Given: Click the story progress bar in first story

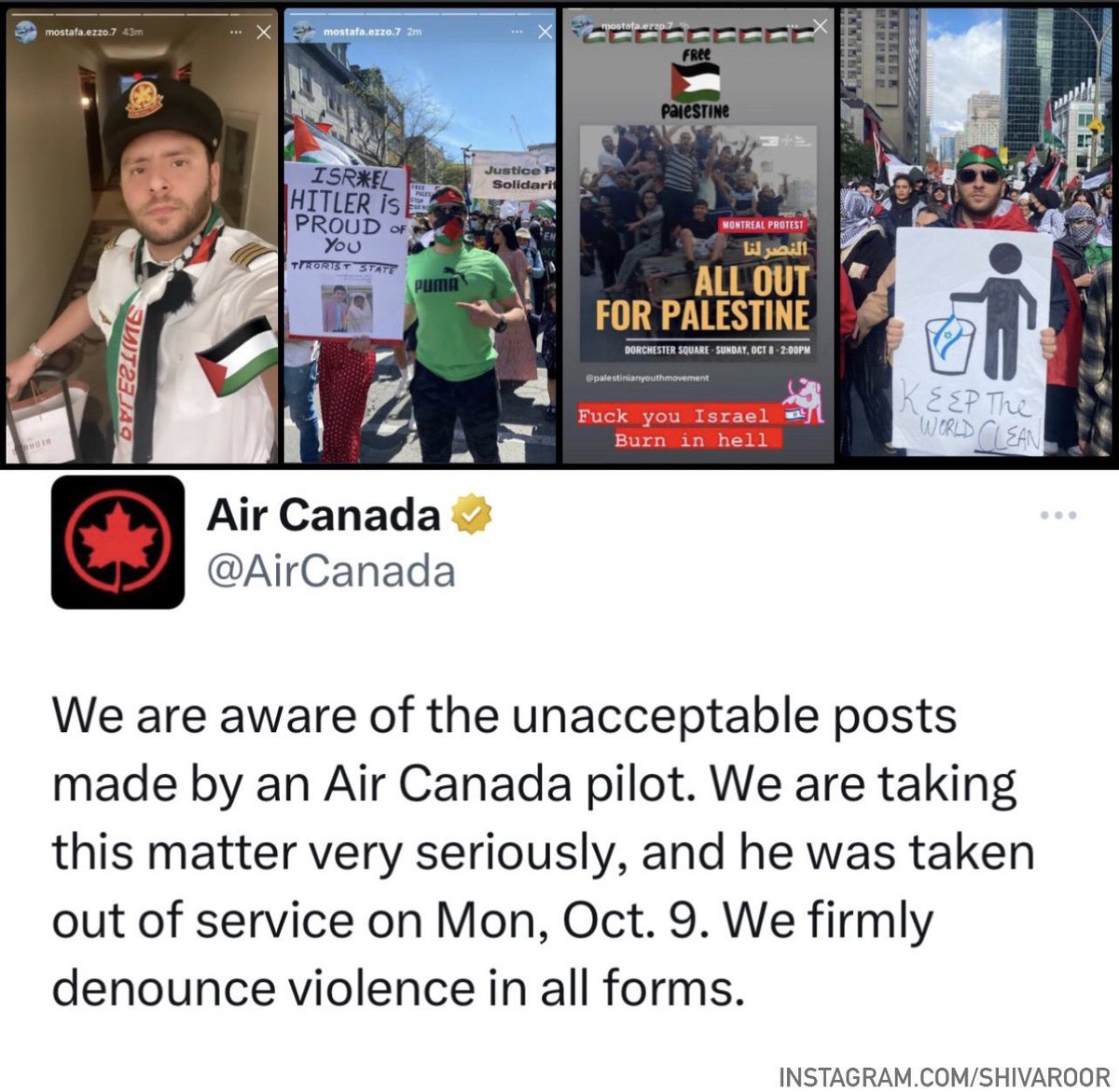Looking at the screenshot, I should click(142, 14).
